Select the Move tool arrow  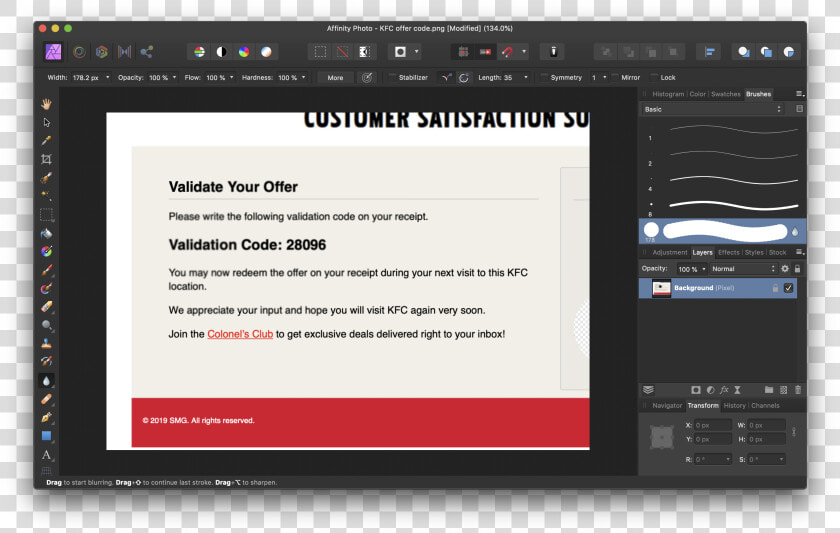pos(47,123)
